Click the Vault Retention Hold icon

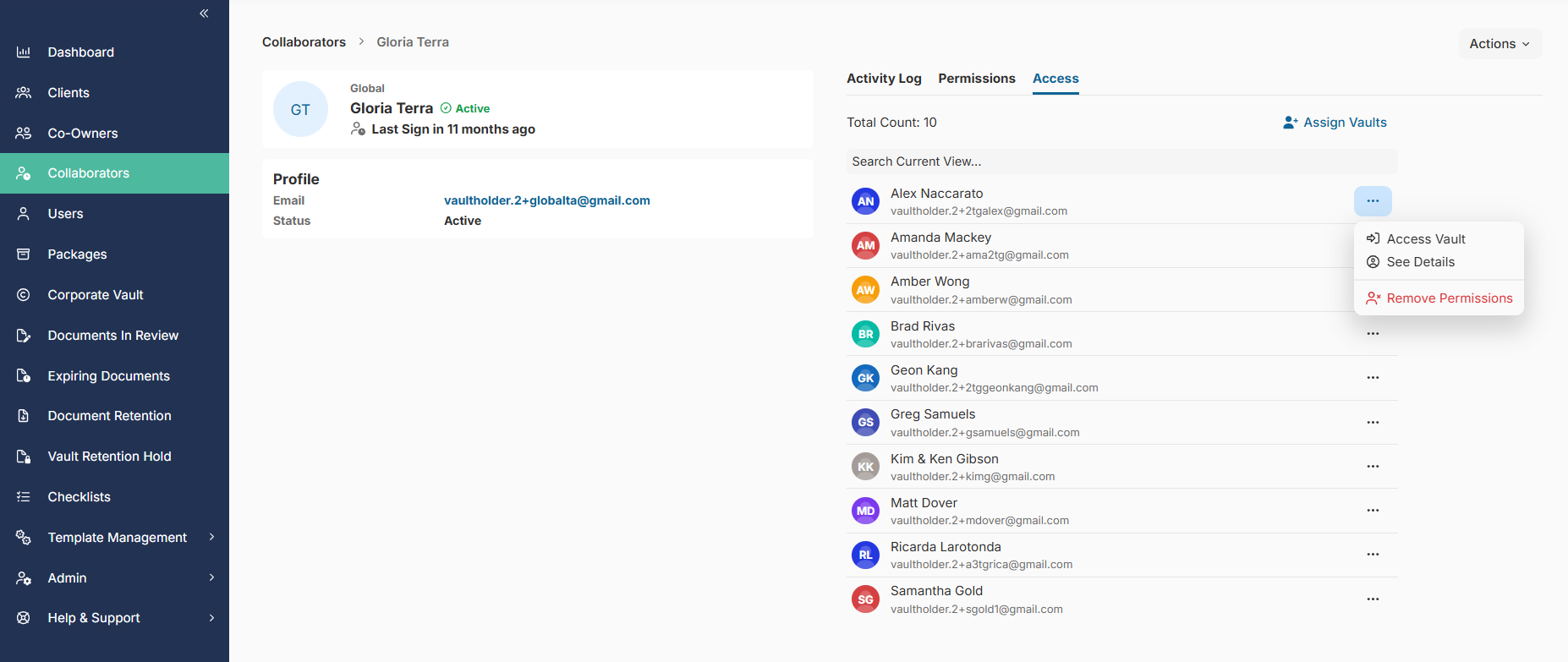(24, 457)
